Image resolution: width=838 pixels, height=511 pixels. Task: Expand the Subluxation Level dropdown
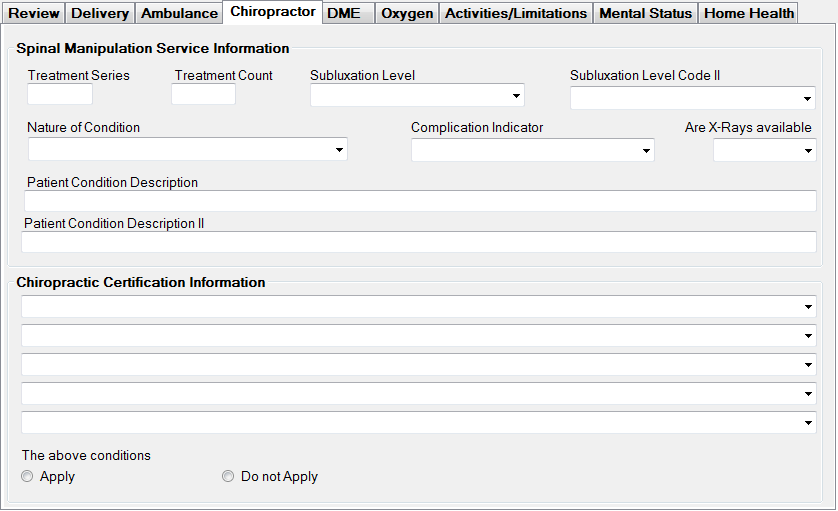(x=417, y=96)
